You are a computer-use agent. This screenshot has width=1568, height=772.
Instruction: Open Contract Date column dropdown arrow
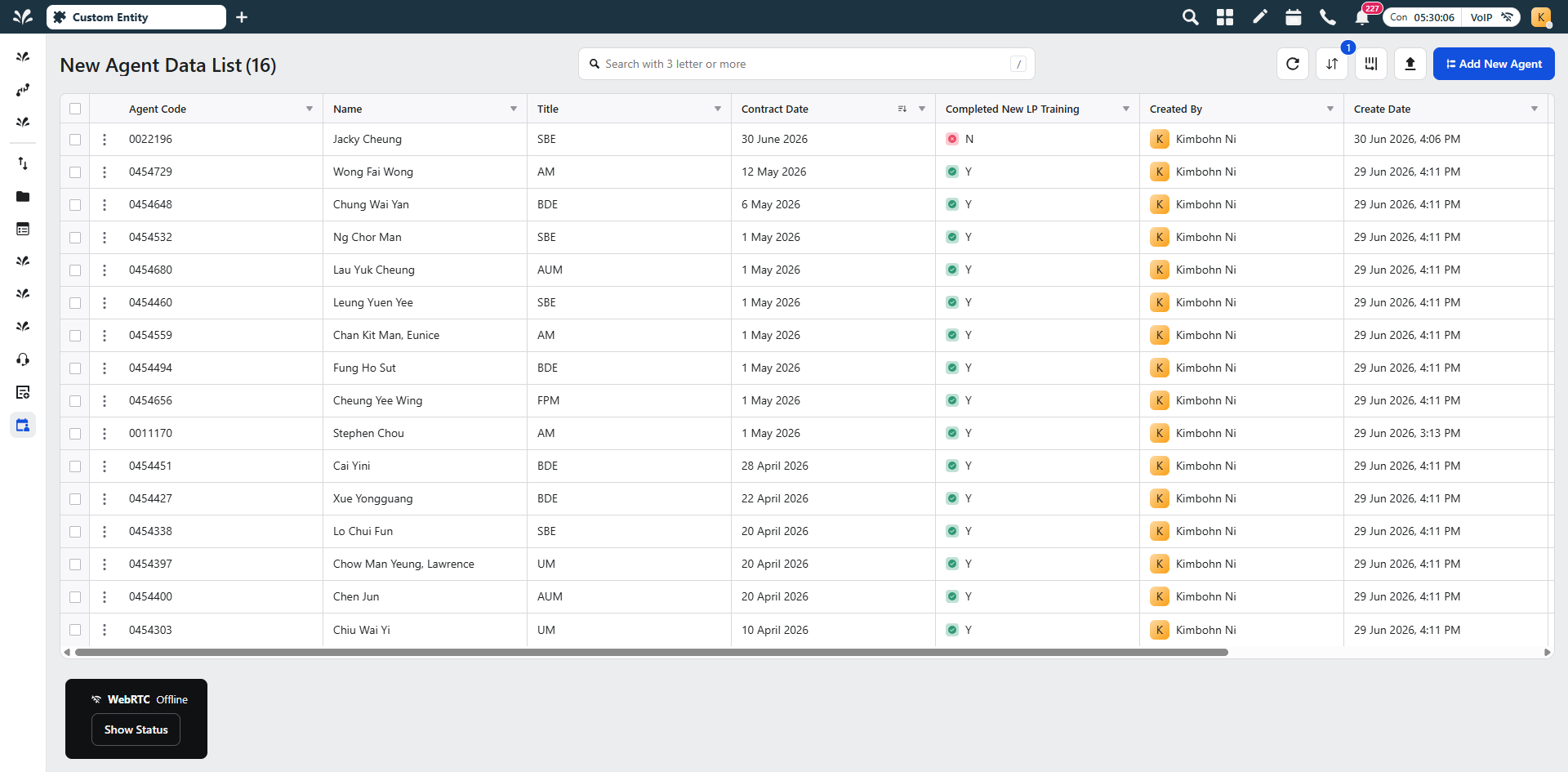click(922, 109)
